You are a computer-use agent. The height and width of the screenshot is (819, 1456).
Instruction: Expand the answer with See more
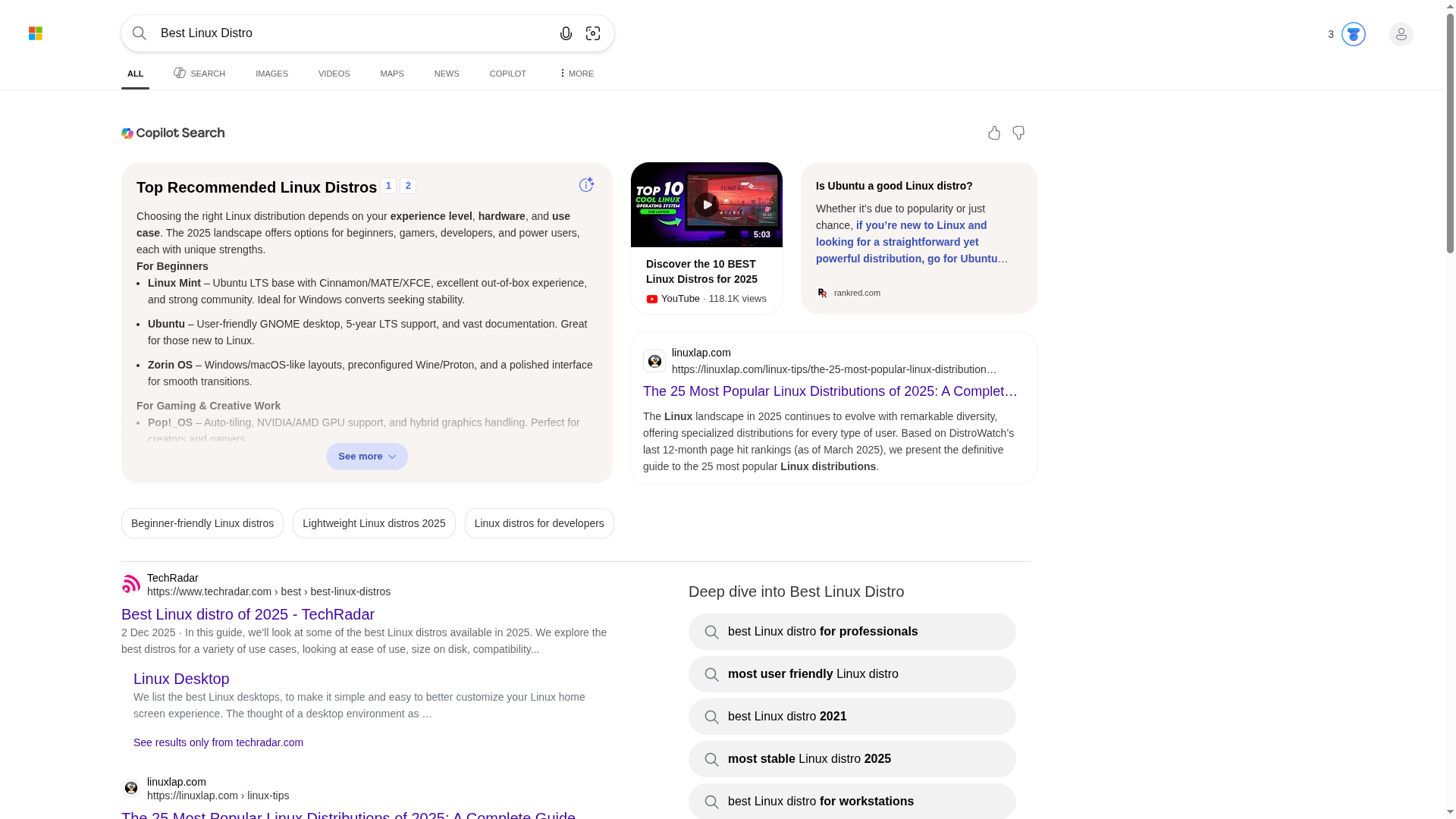[x=366, y=456]
